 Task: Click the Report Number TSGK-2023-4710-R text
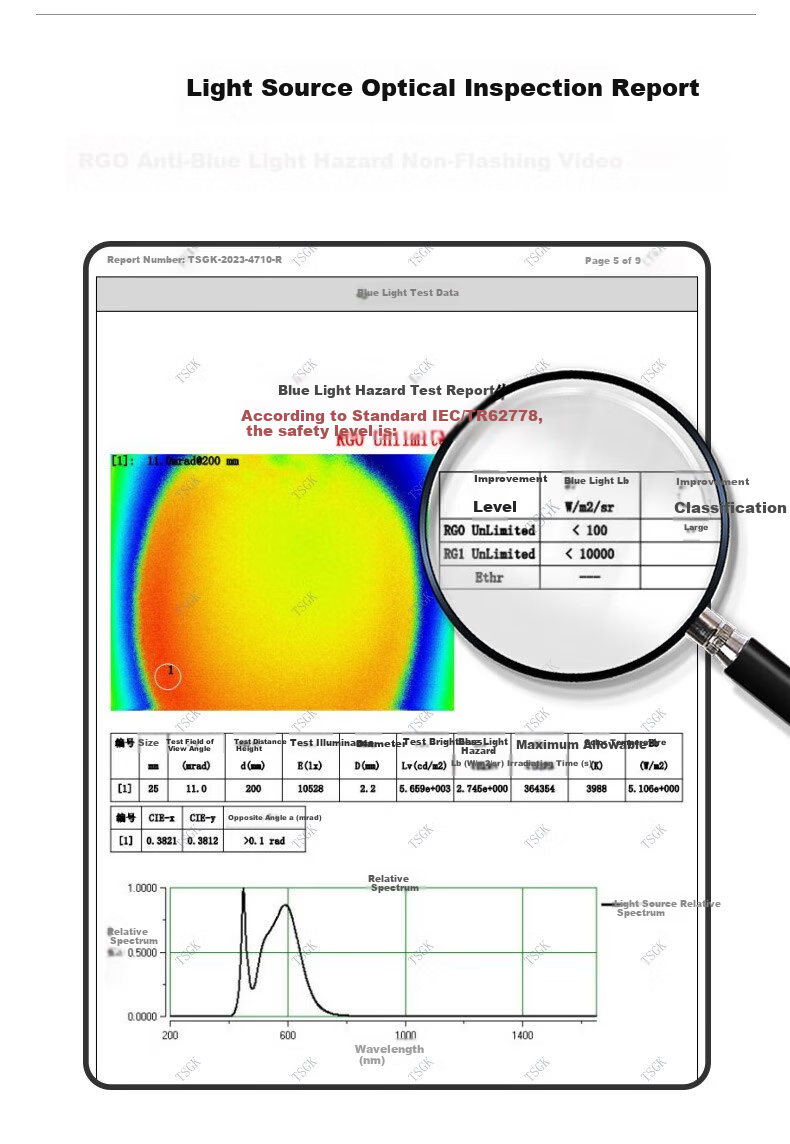coord(194,260)
